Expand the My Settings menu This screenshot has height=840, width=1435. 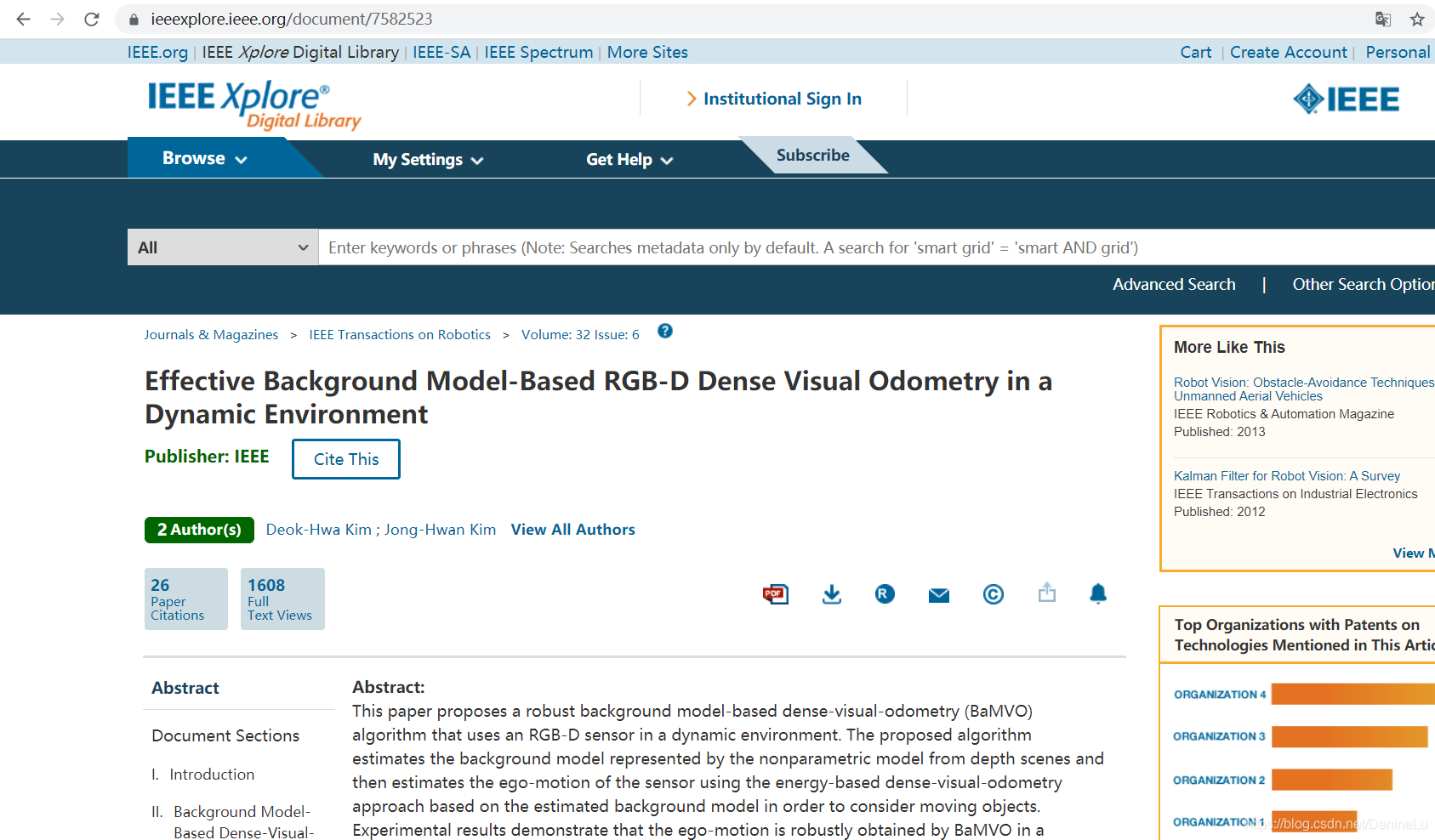[x=428, y=159]
